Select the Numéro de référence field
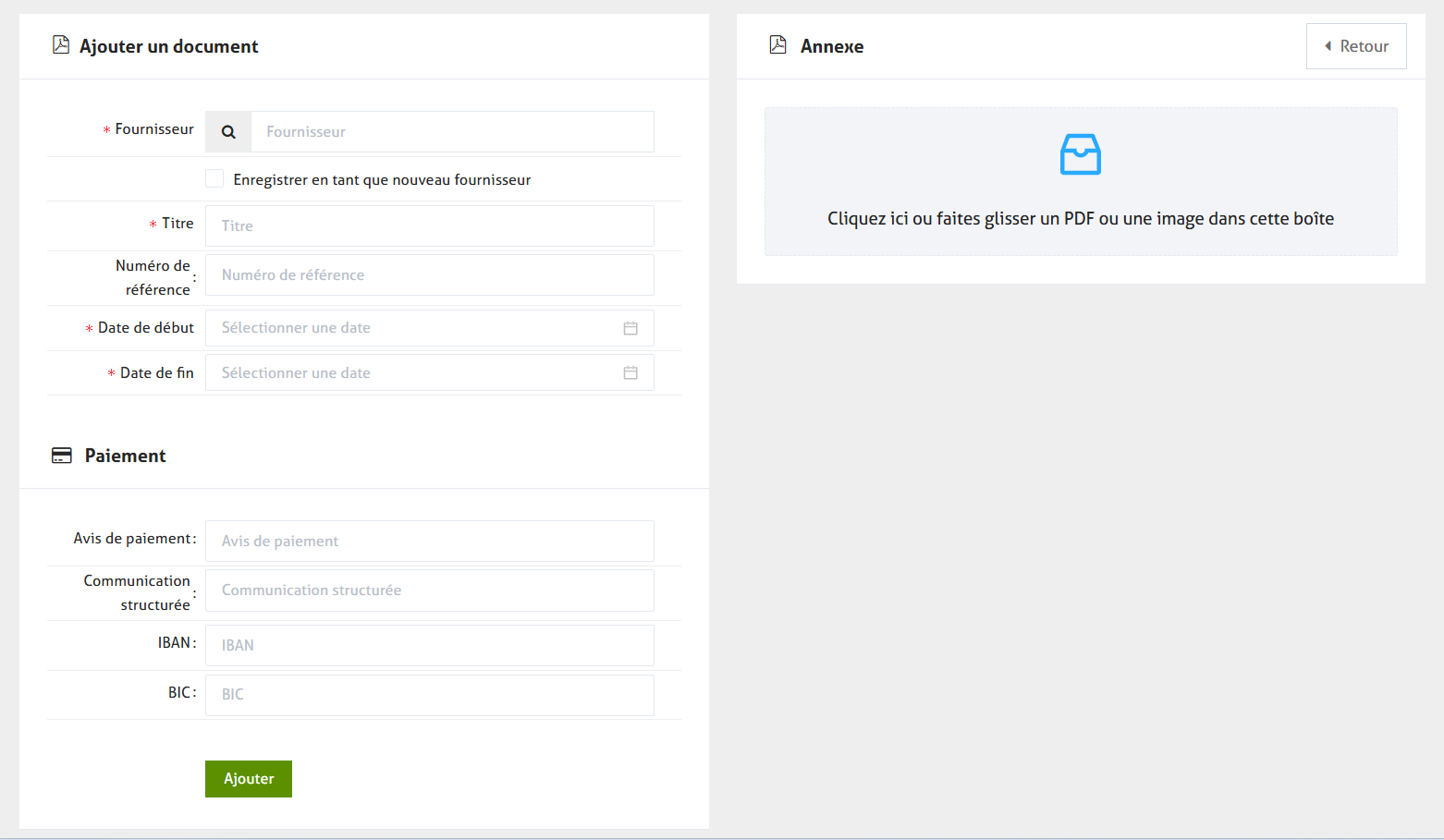The height and width of the screenshot is (840, 1444). click(429, 275)
